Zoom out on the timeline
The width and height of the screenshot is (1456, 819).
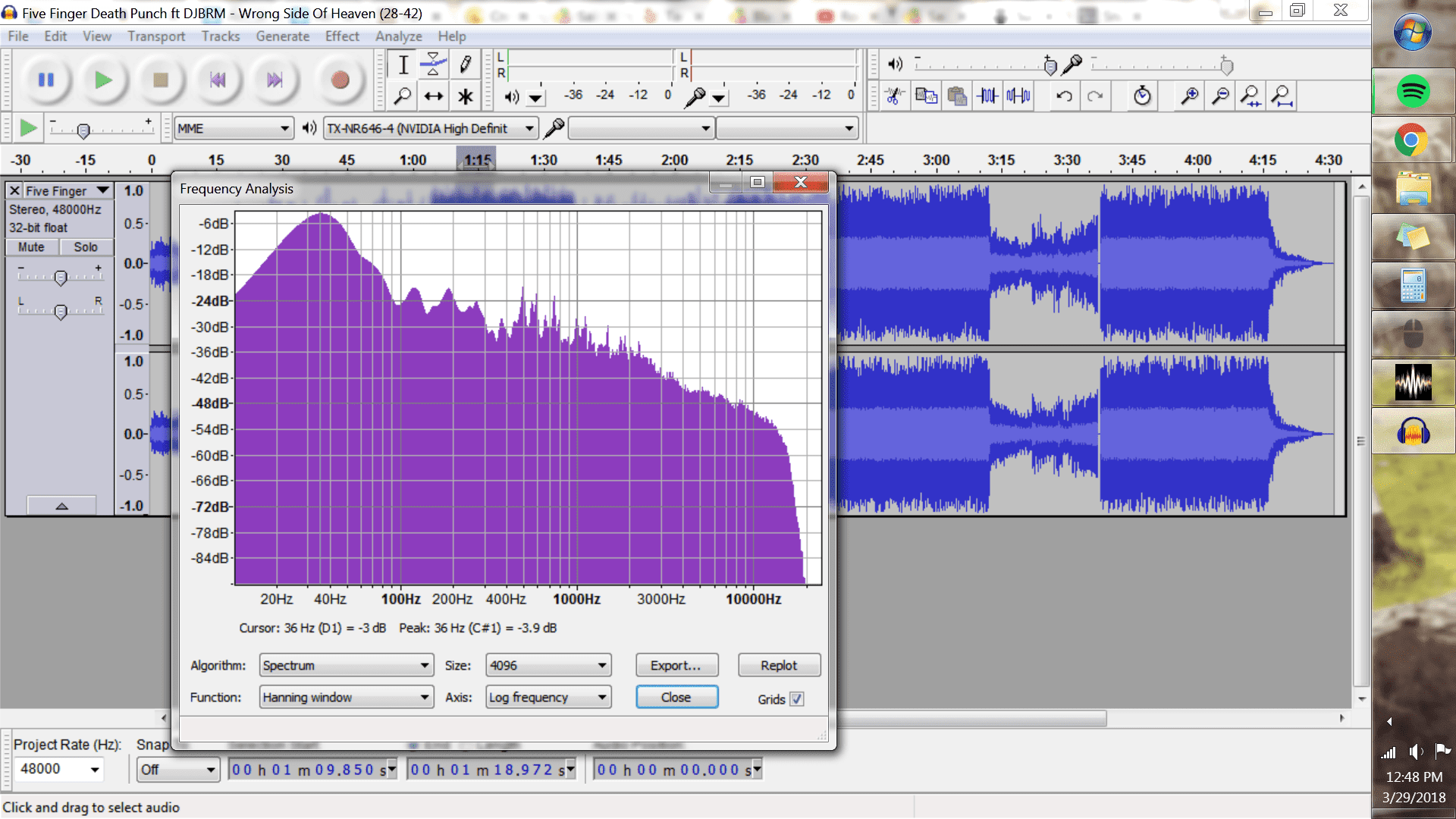tap(1220, 96)
